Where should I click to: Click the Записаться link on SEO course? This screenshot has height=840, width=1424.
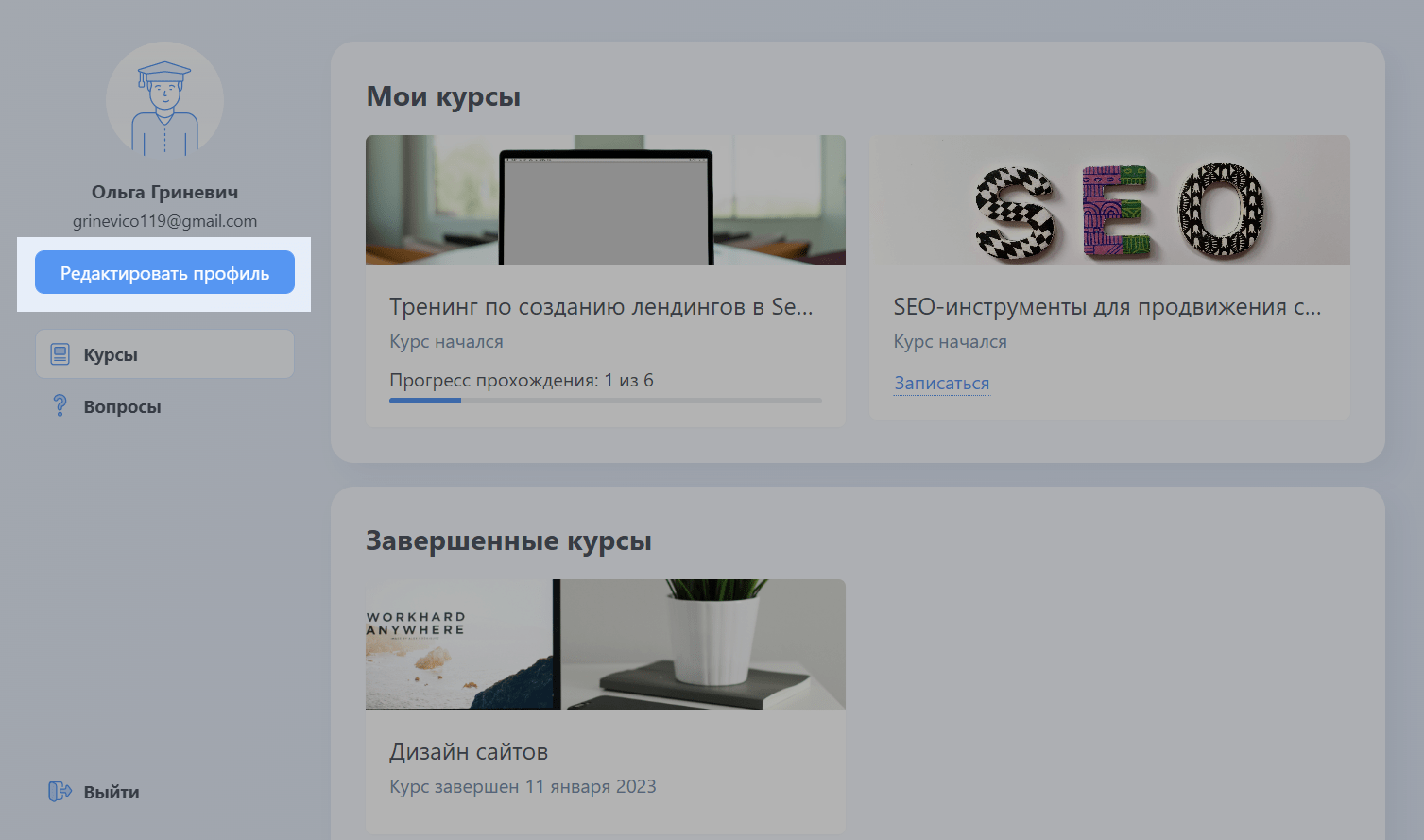942,383
